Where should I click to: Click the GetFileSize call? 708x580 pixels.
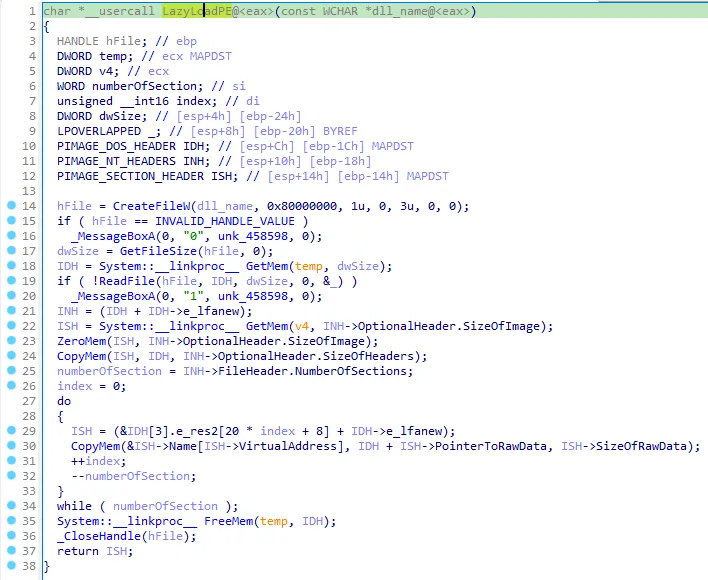(x=158, y=251)
